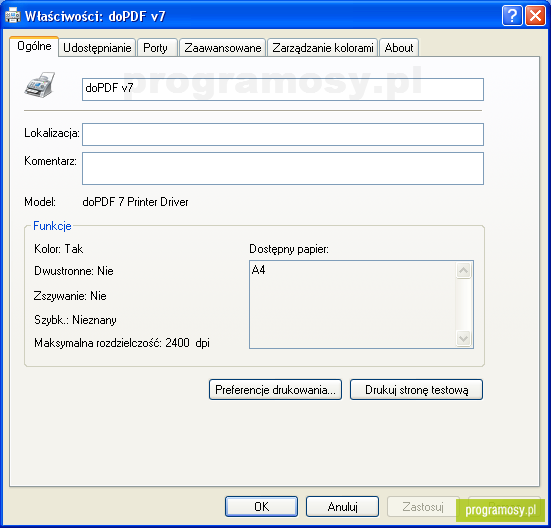Click the paper list scroll down arrow
Image resolution: width=551 pixels, height=528 pixels.
[464, 339]
